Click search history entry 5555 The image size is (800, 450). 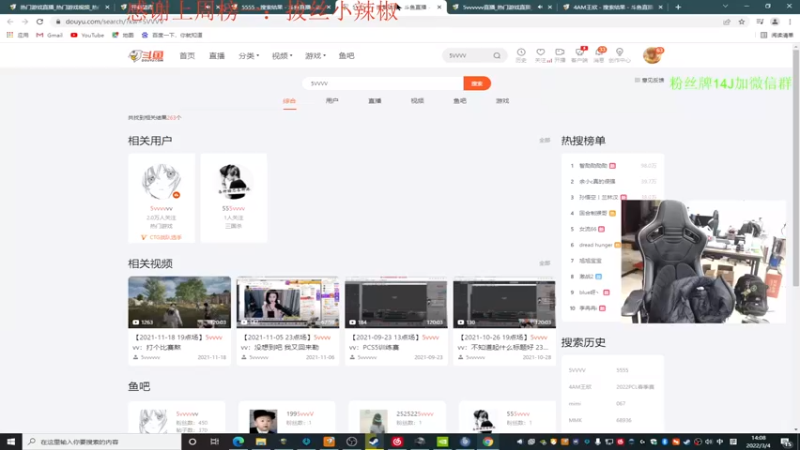click(622, 370)
